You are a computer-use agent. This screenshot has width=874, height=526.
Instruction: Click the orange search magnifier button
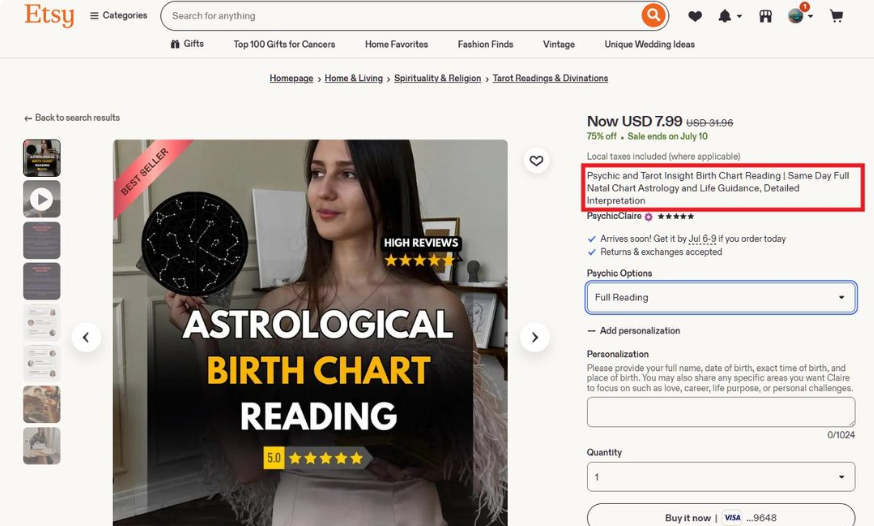tap(653, 16)
